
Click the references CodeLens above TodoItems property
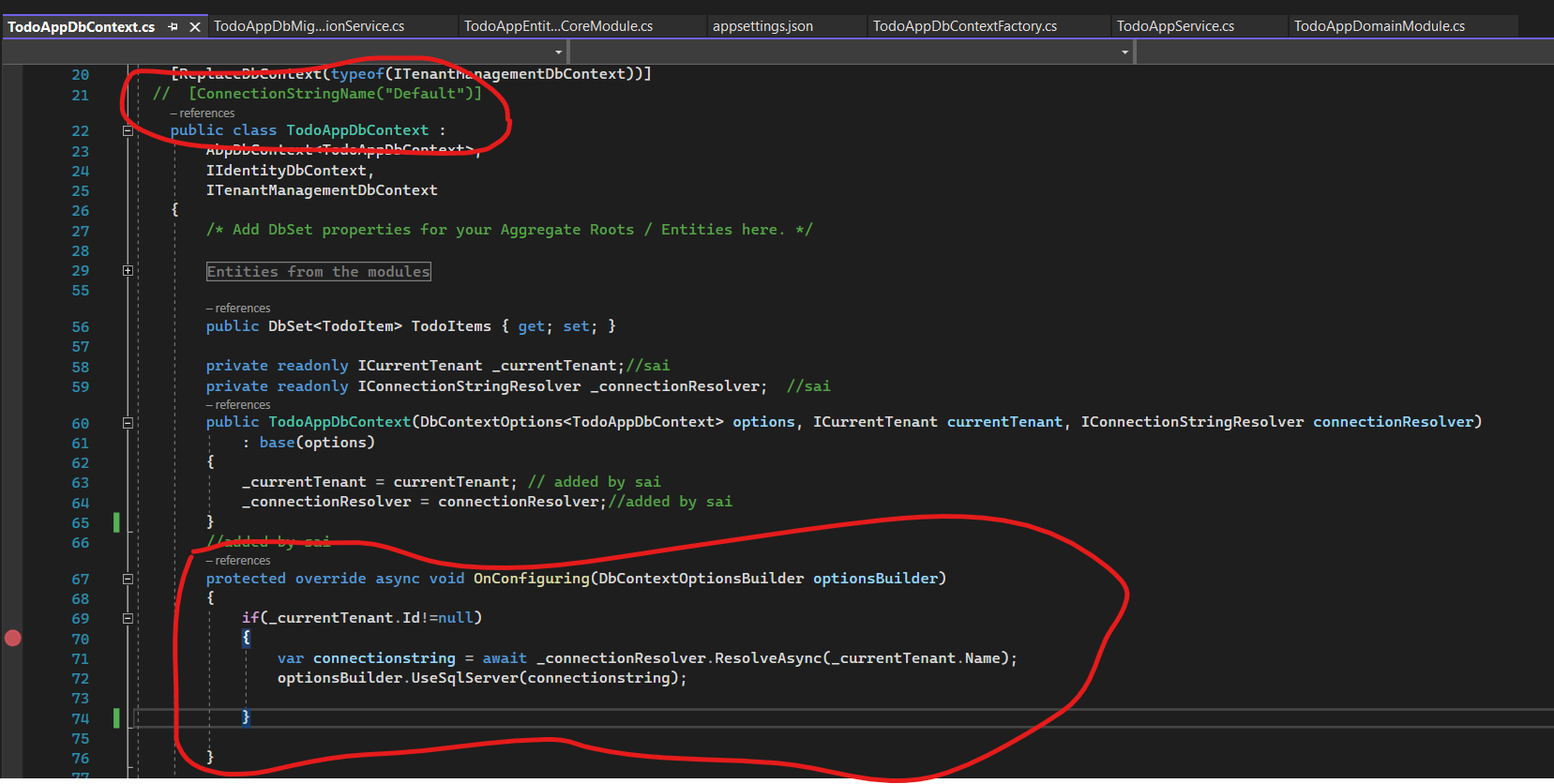point(238,308)
